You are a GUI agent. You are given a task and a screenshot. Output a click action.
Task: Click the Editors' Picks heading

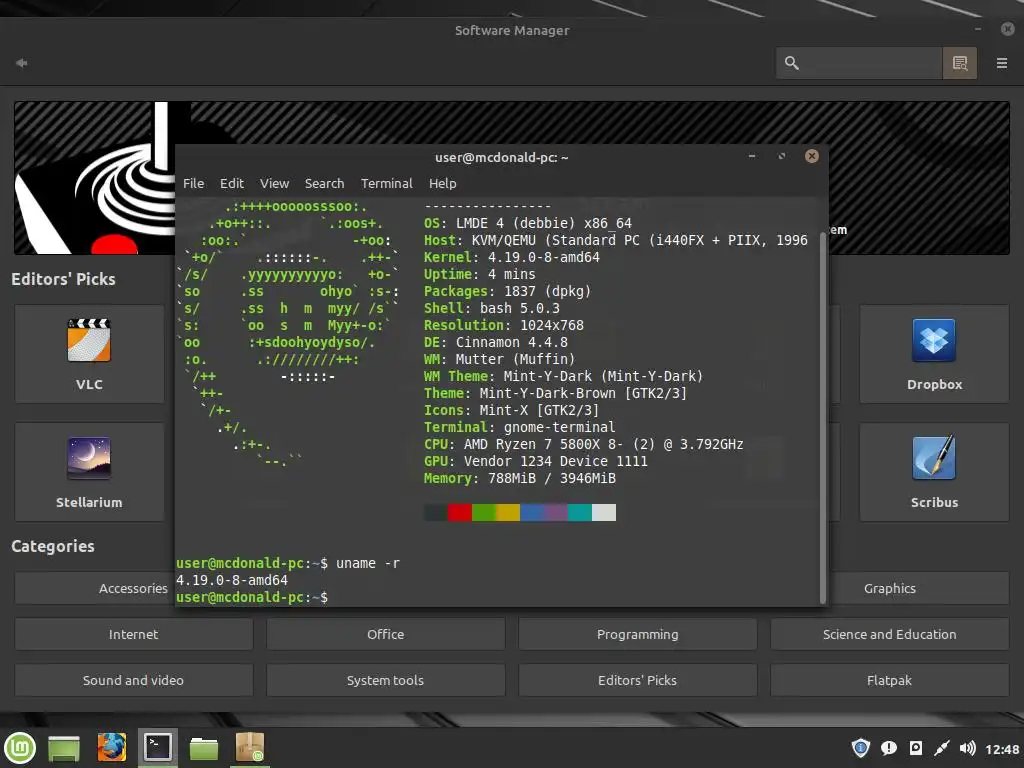(x=63, y=280)
